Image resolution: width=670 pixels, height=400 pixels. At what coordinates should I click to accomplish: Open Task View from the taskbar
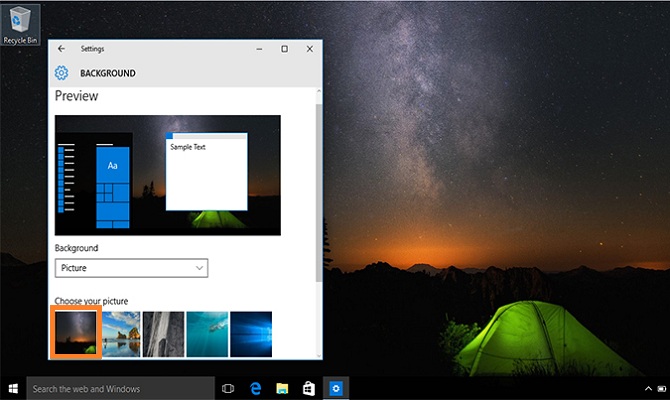click(x=228, y=388)
